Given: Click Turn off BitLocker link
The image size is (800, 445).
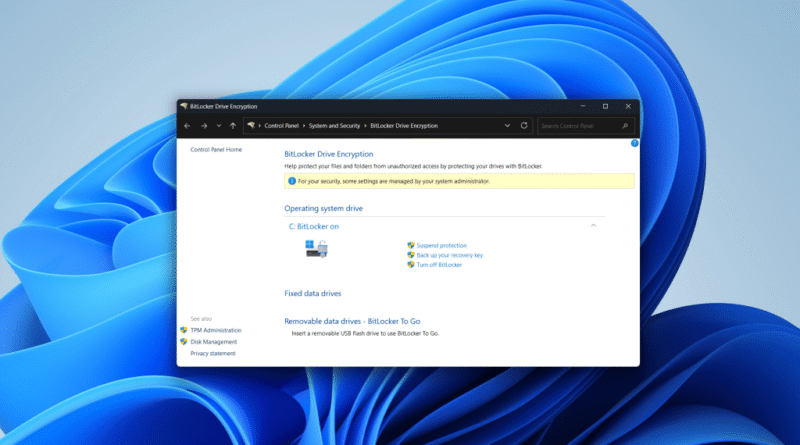Looking at the screenshot, I should pos(439,265).
